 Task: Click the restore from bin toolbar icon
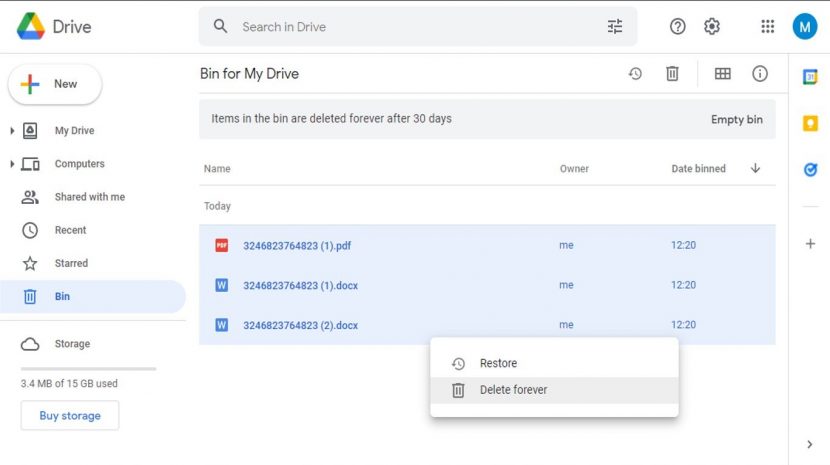point(635,74)
